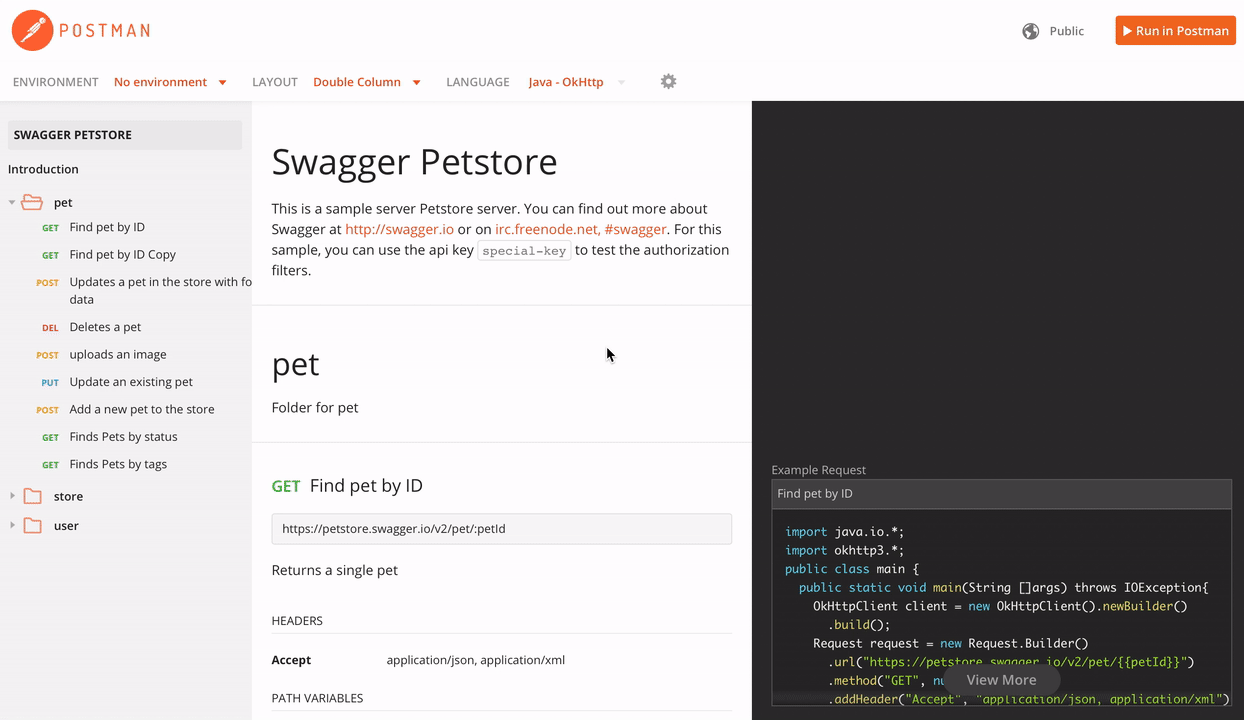The height and width of the screenshot is (720, 1244).
Task: Click the Postman logo icon
Action: (32, 31)
